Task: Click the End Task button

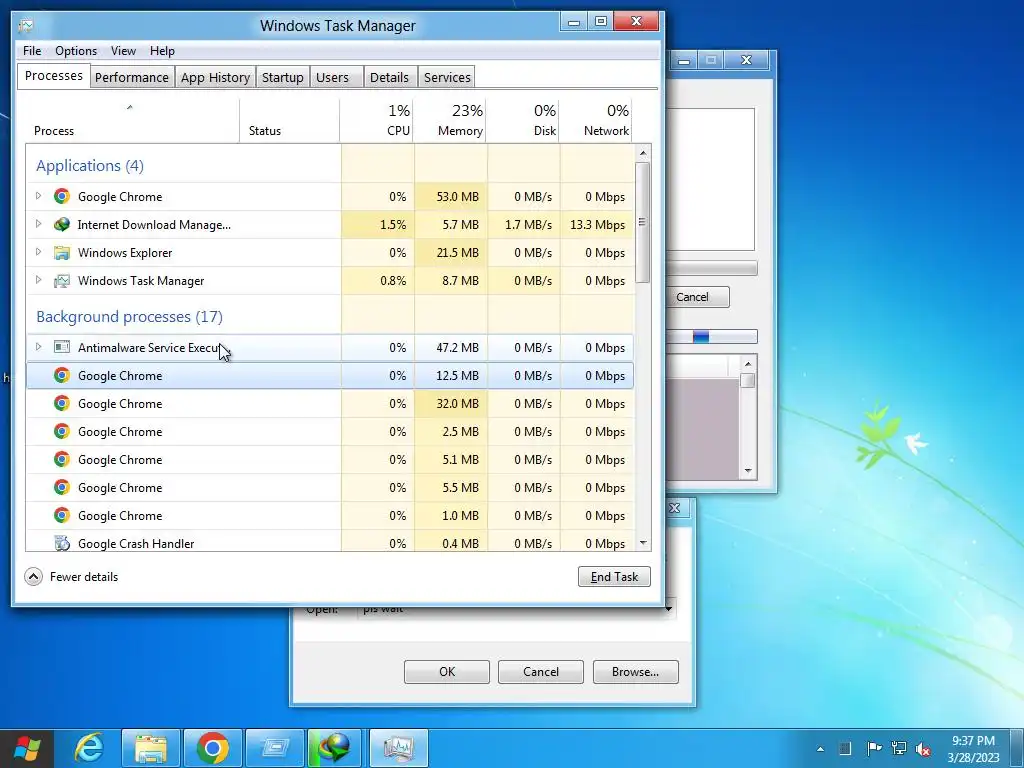Action: (614, 577)
